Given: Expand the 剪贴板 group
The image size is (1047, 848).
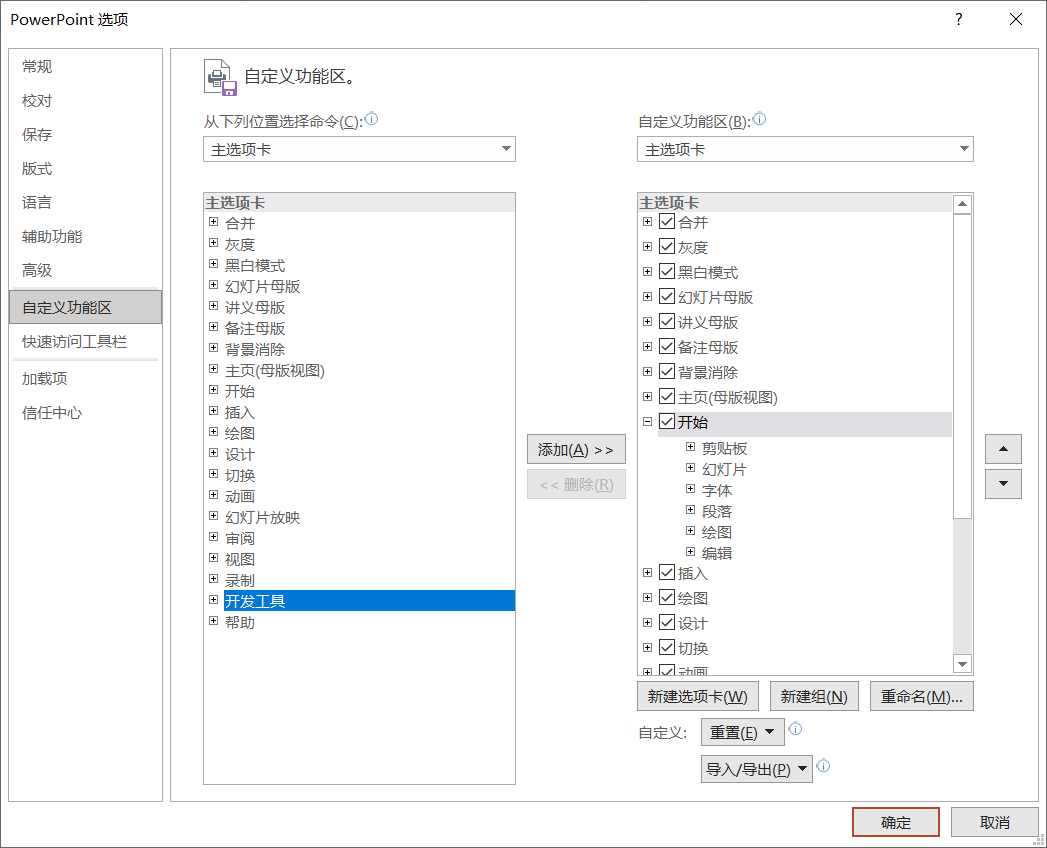Looking at the screenshot, I should (x=690, y=447).
